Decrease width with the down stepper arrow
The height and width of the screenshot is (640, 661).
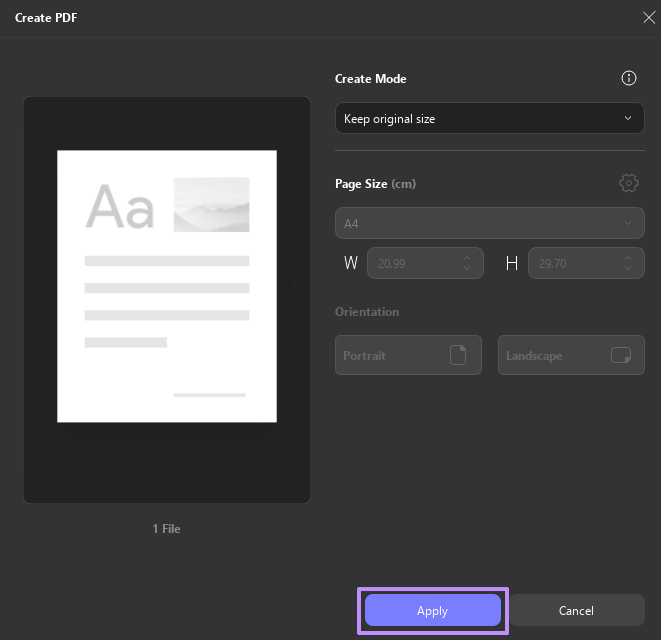[467, 268]
